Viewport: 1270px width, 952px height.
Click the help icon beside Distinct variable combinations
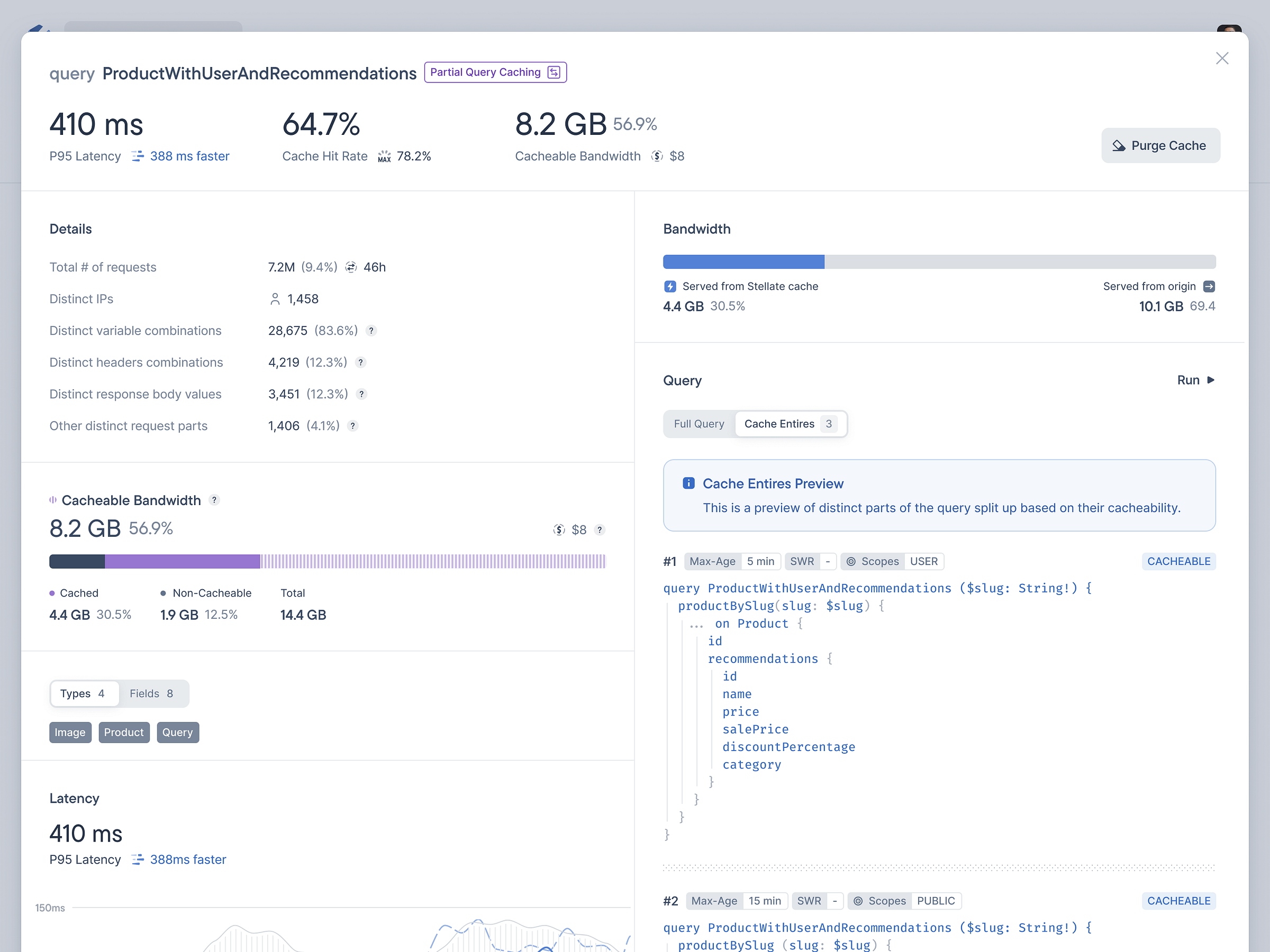(371, 331)
